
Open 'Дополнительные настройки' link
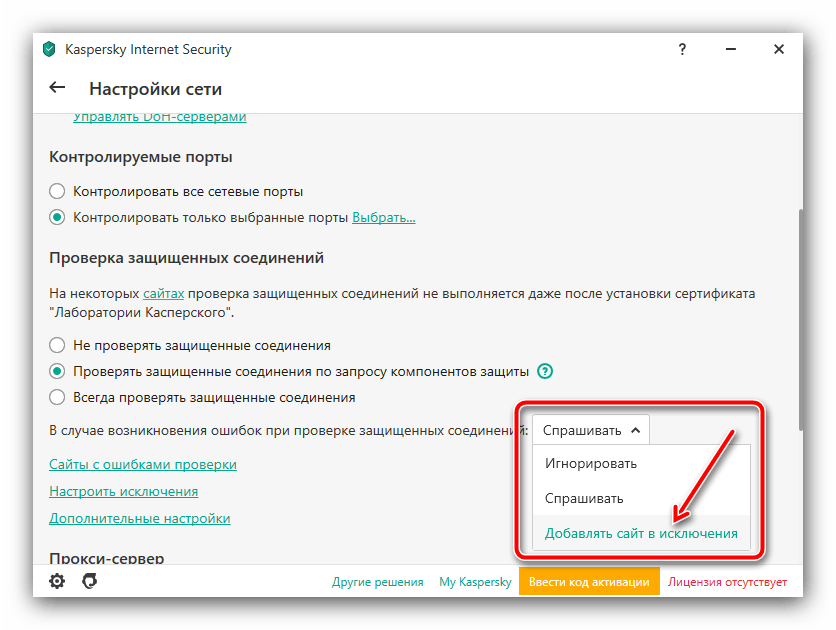tap(140, 518)
